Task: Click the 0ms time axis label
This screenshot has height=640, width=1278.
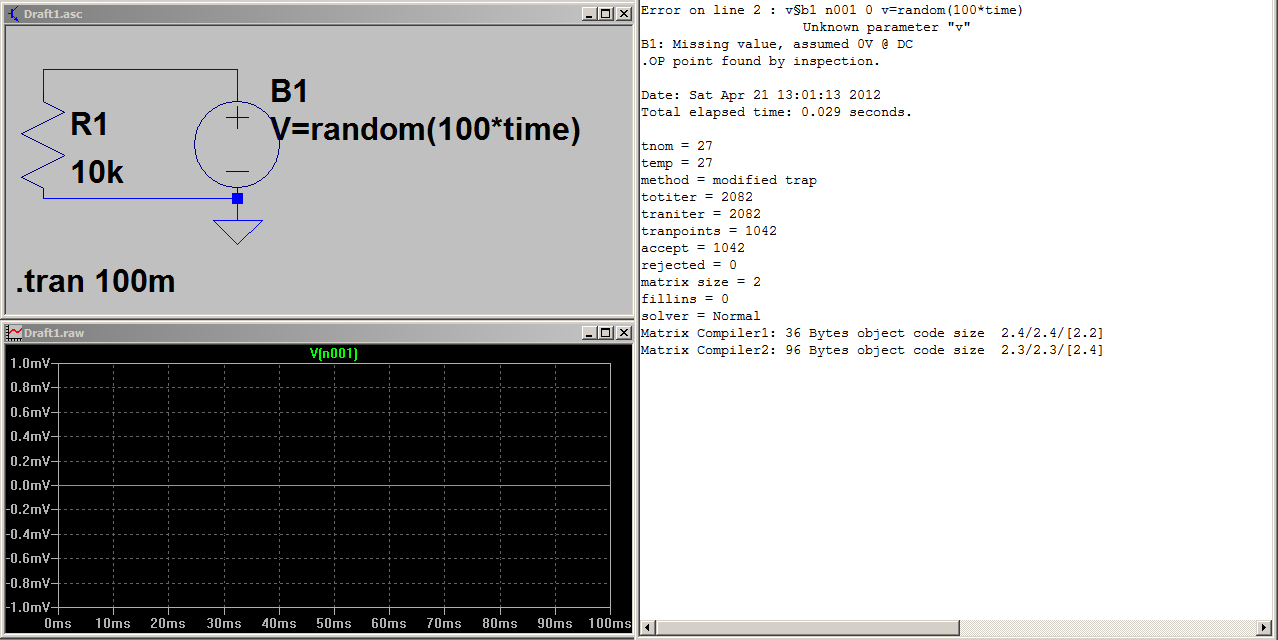Action: (59, 623)
